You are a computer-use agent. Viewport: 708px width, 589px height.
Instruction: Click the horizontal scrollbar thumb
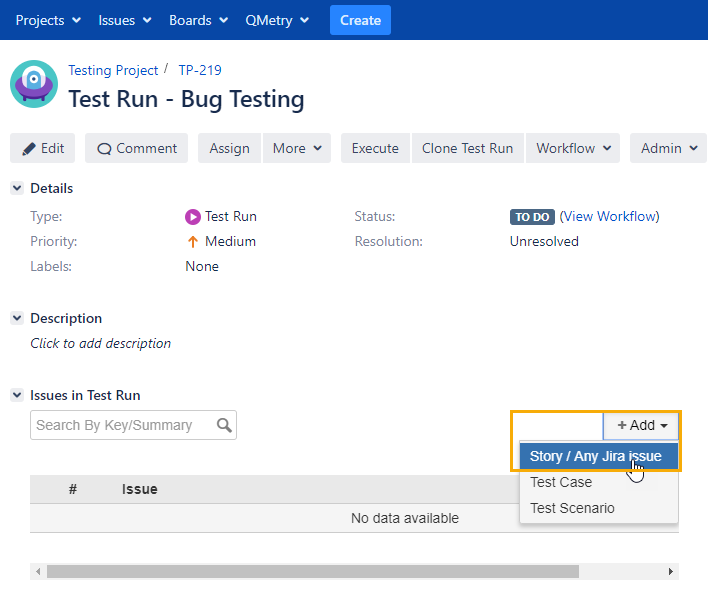coord(313,571)
